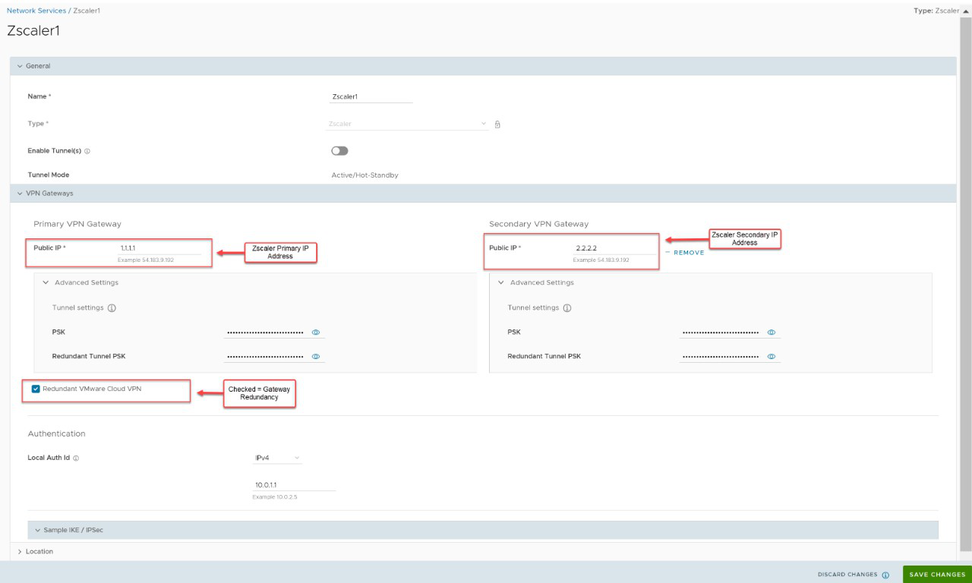Uncheck Redundant VMware Cloud VPN checkbox

(36, 389)
